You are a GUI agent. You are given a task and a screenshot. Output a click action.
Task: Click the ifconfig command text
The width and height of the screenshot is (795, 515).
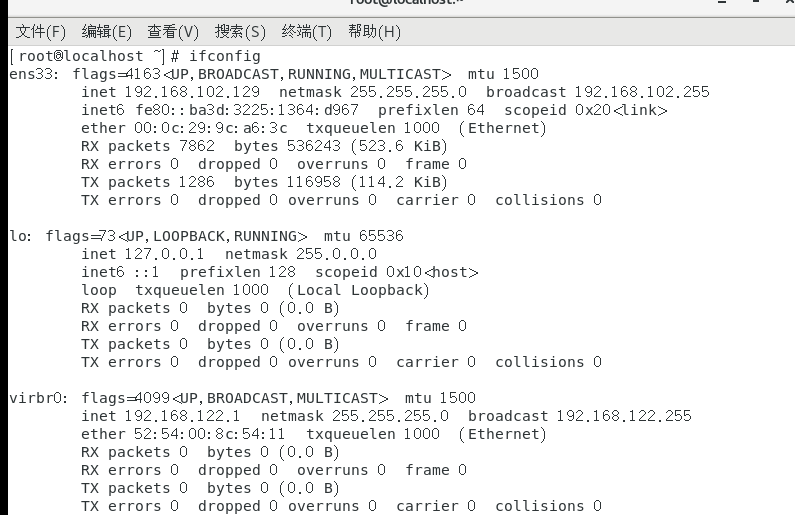[x=225, y=56]
